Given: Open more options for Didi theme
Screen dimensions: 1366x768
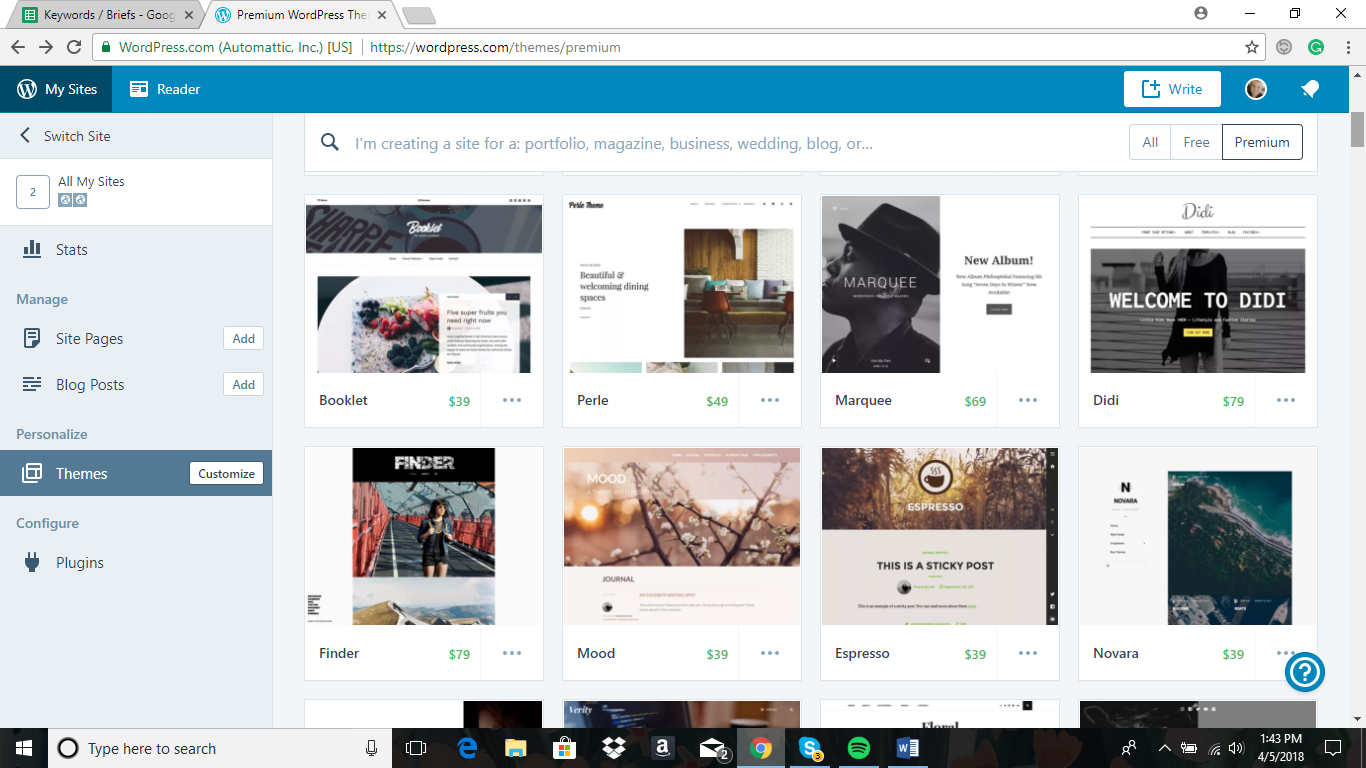Looking at the screenshot, I should [1286, 400].
